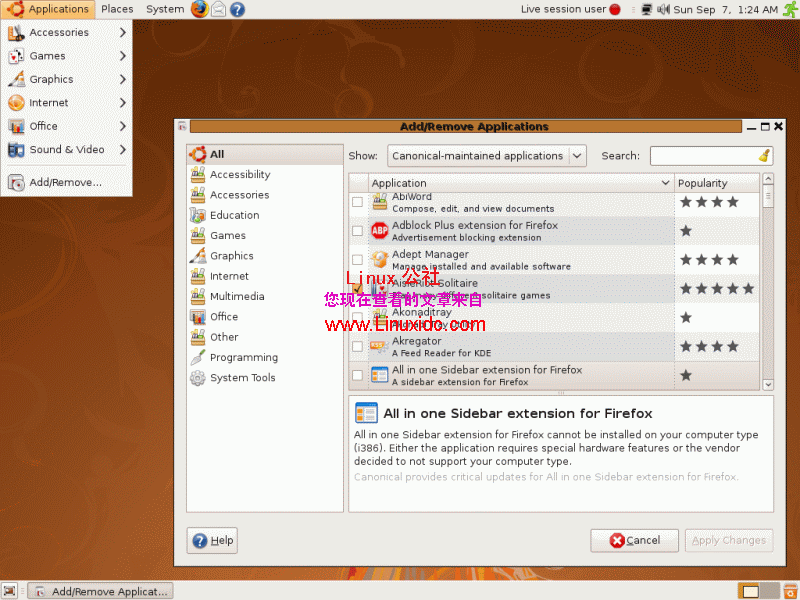Click the volume icon in the system tray
Screen dimensions: 800x600
pos(663,9)
